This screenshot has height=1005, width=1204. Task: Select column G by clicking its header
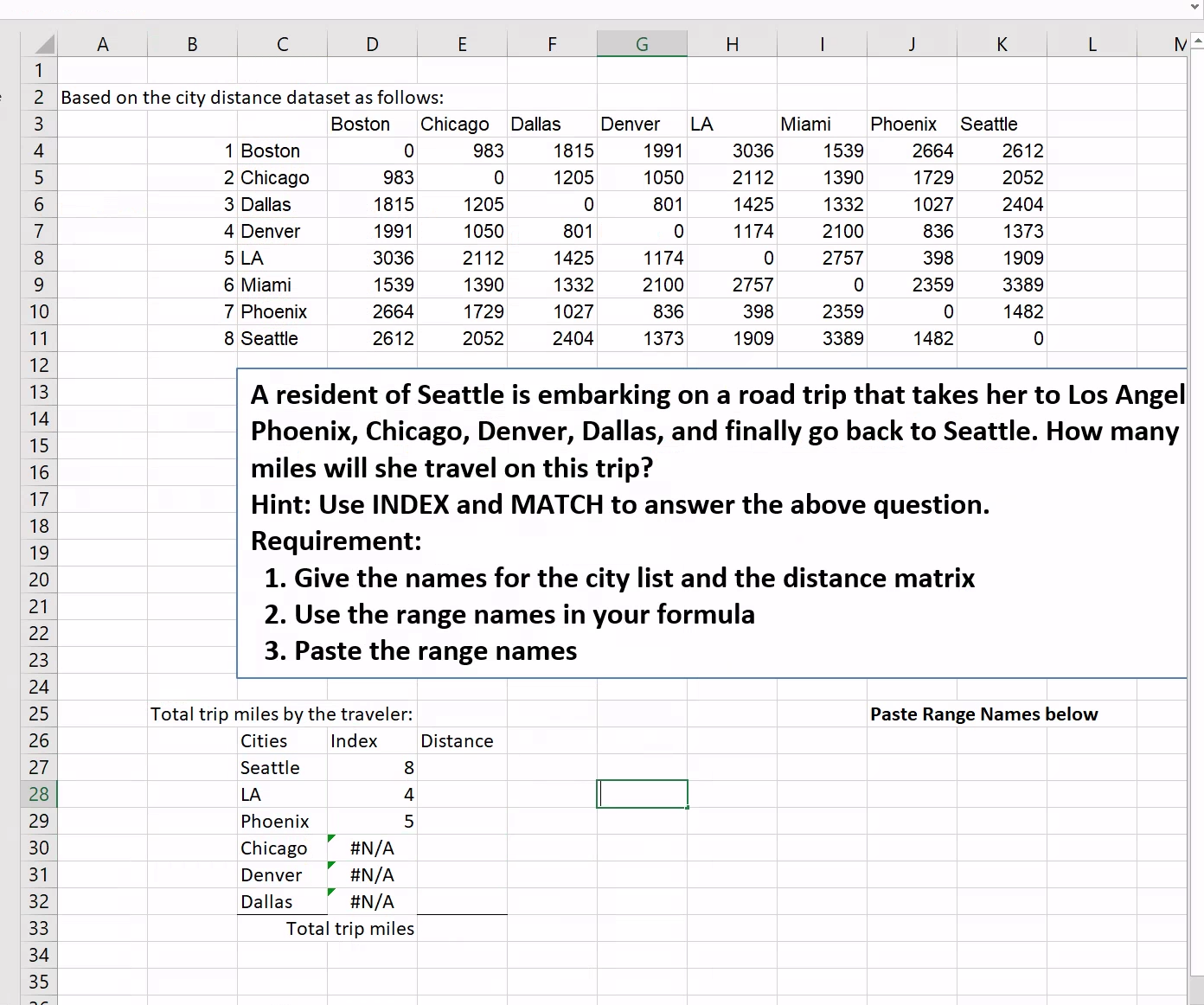pyautogui.click(x=642, y=43)
